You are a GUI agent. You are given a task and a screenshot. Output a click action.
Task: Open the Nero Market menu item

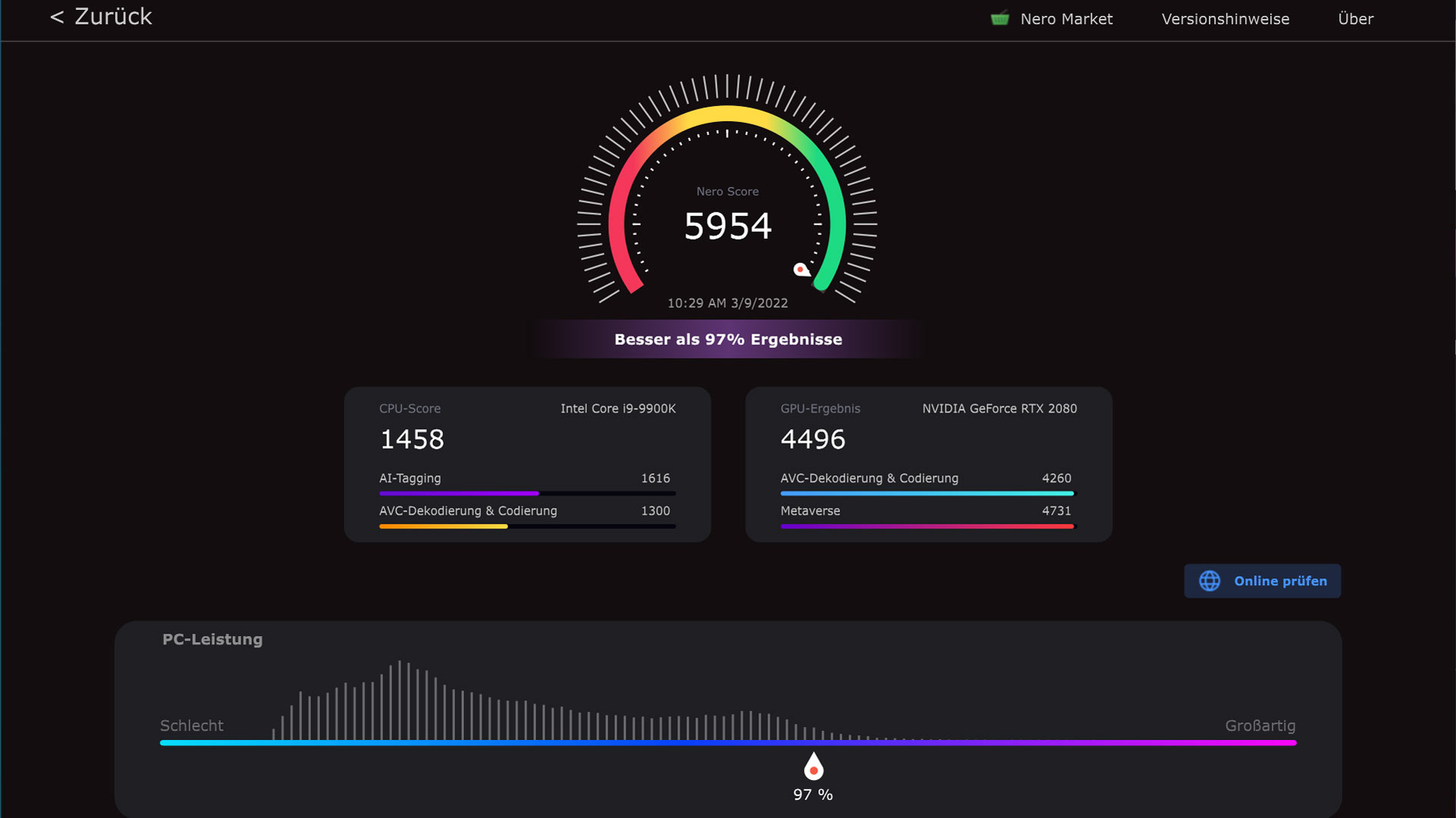coord(1065,19)
